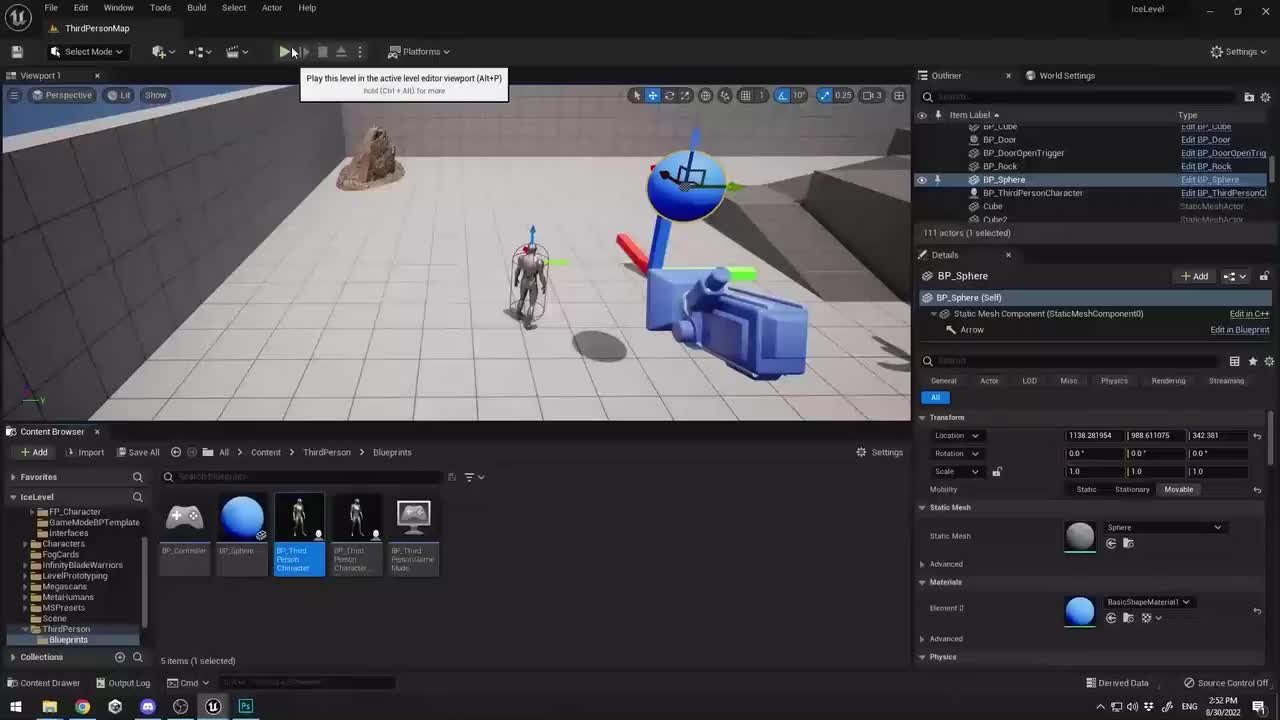The width and height of the screenshot is (1280, 720).
Task: Open the play options three-dot menu
Action: click(x=360, y=52)
